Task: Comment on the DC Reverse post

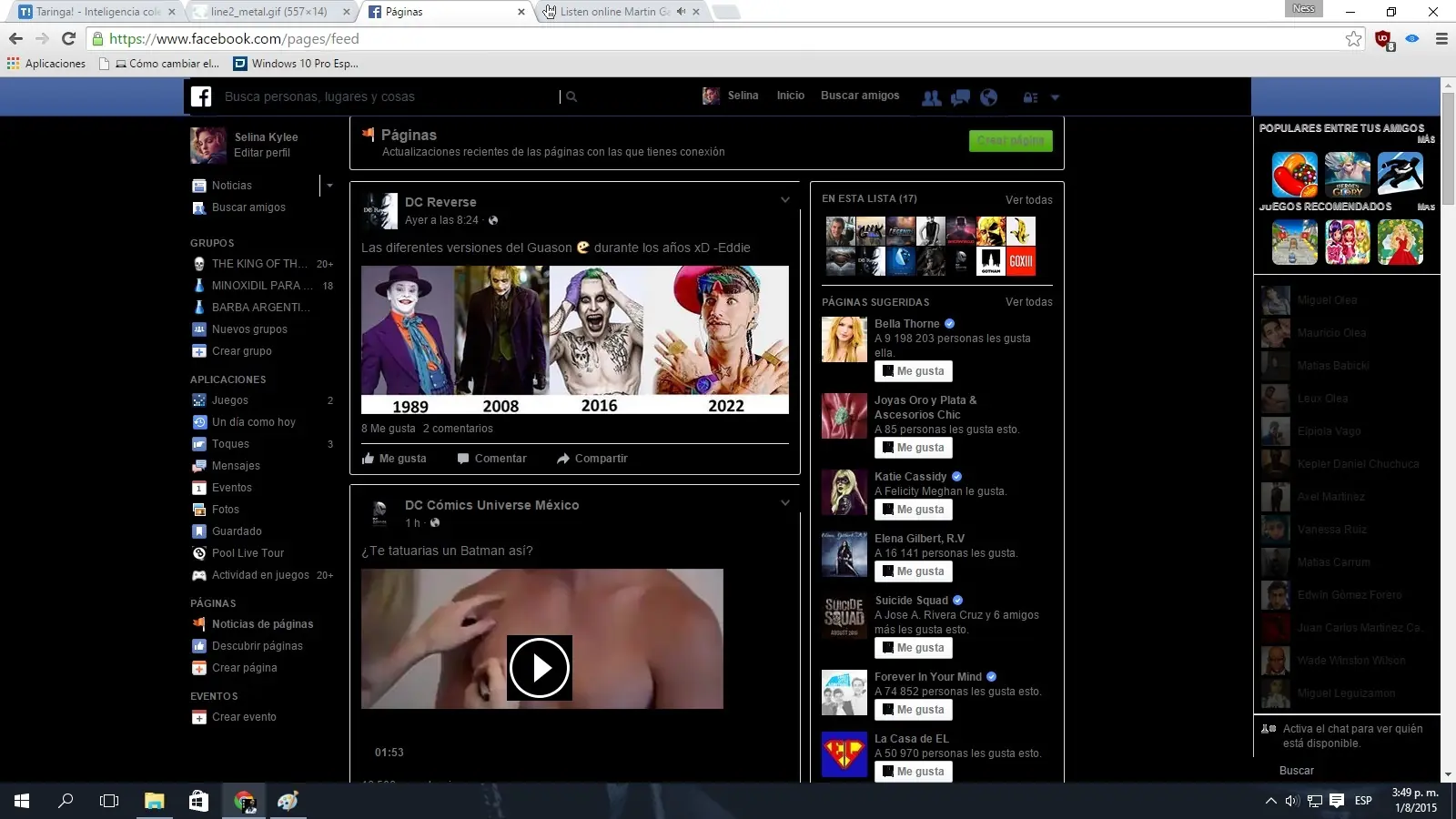Action: pyautogui.click(x=491, y=459)
